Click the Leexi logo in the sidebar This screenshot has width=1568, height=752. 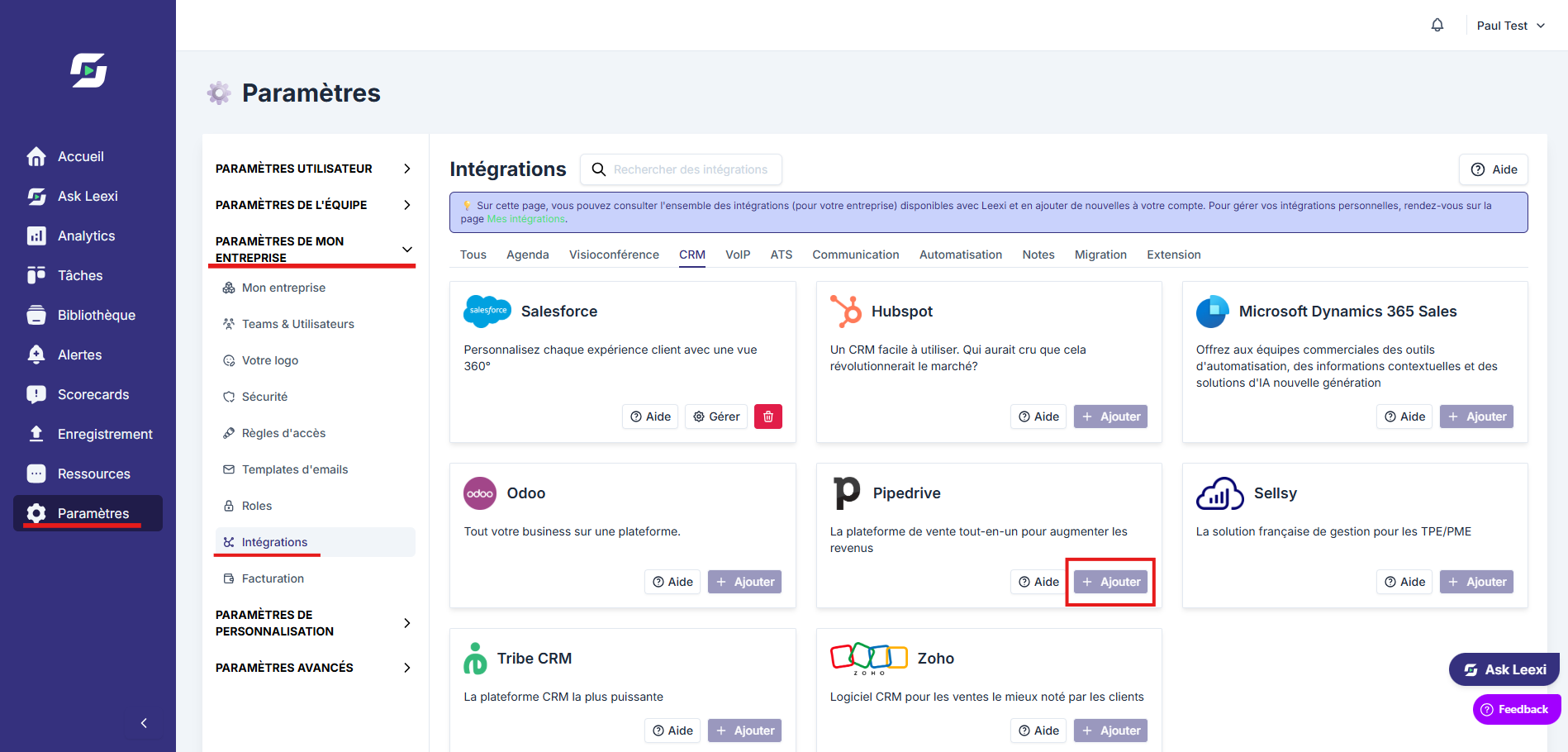point(88,70)
